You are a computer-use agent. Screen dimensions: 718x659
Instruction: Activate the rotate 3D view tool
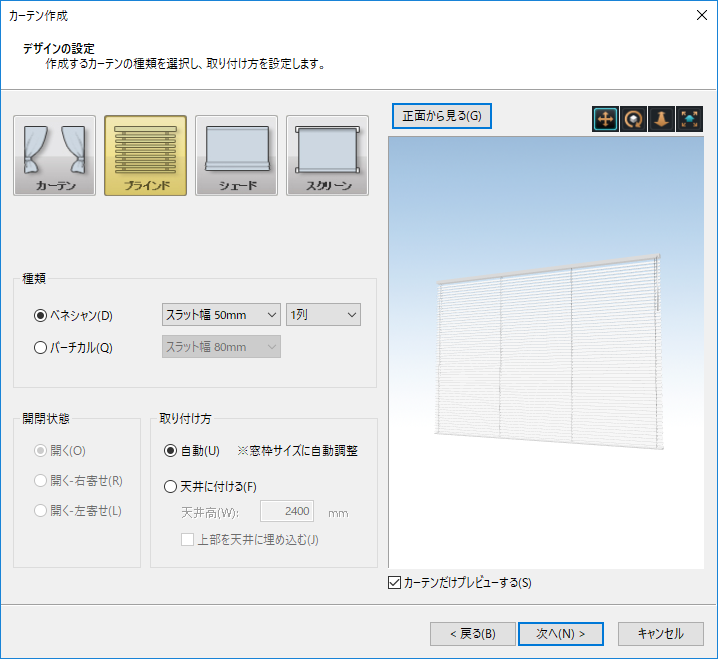(633, 119)
